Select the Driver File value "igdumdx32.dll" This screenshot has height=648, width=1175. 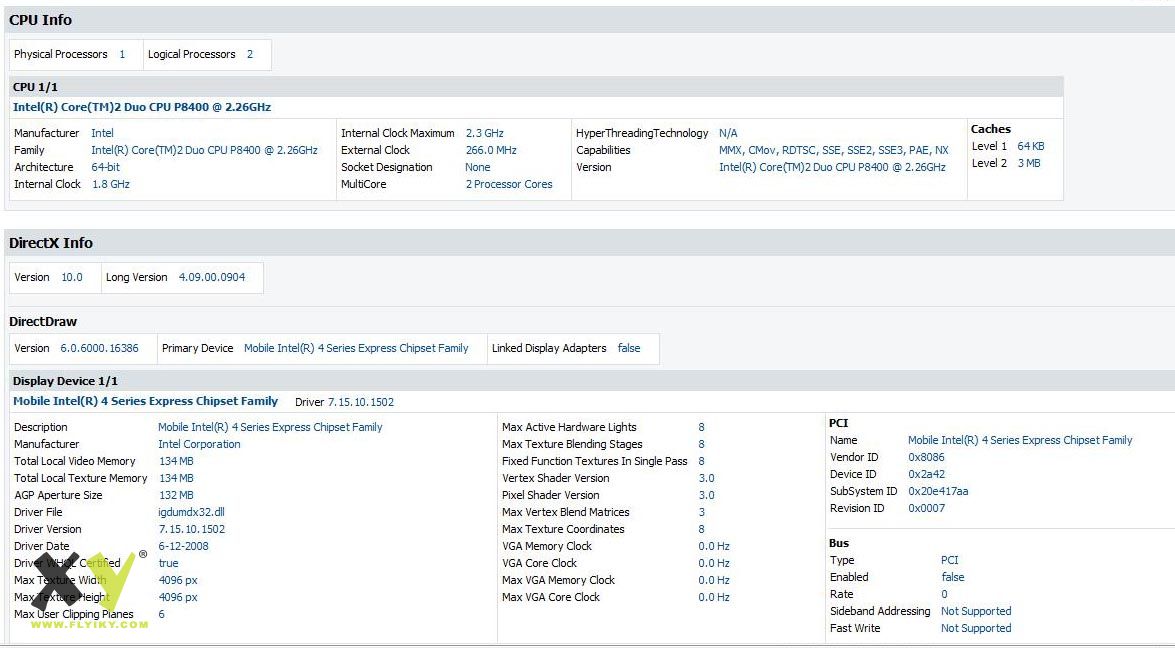coord(191,512)
